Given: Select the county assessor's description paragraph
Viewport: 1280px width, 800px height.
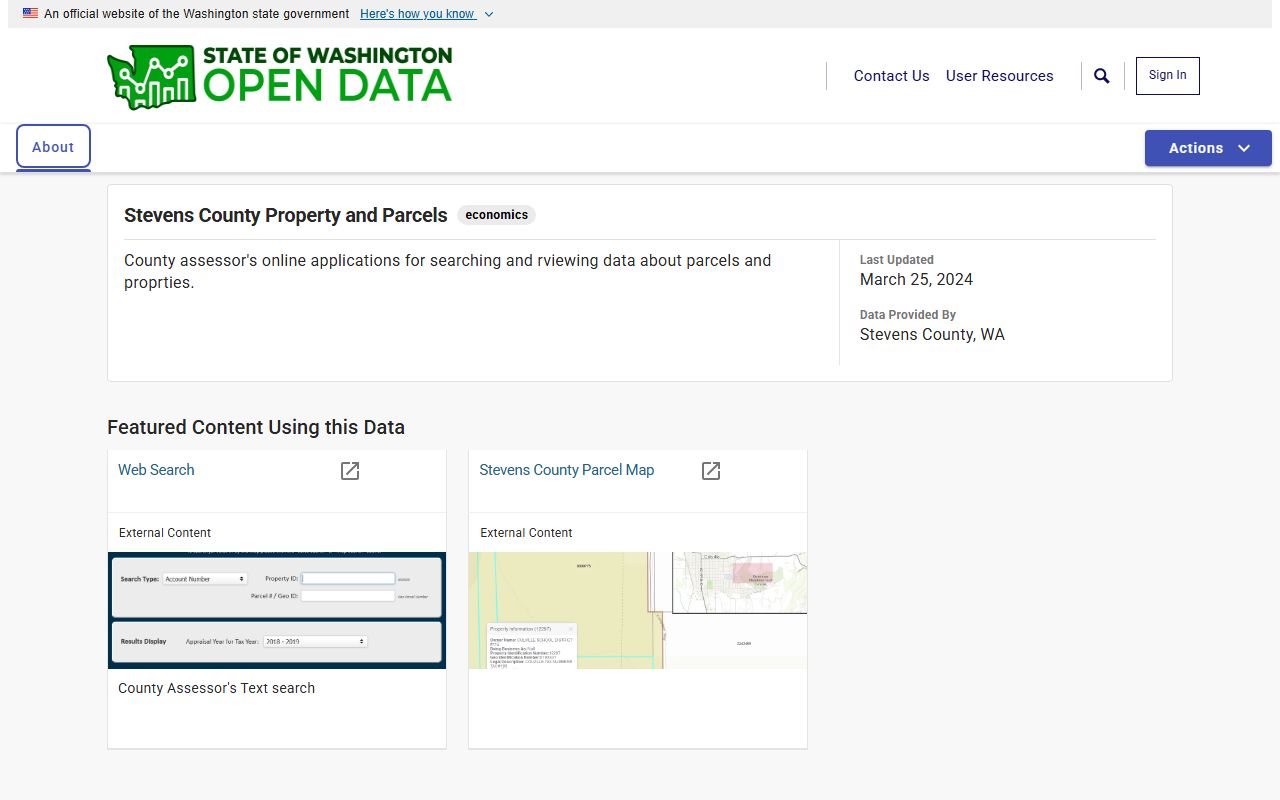Looking at the screenshot, I should (448, 271).
